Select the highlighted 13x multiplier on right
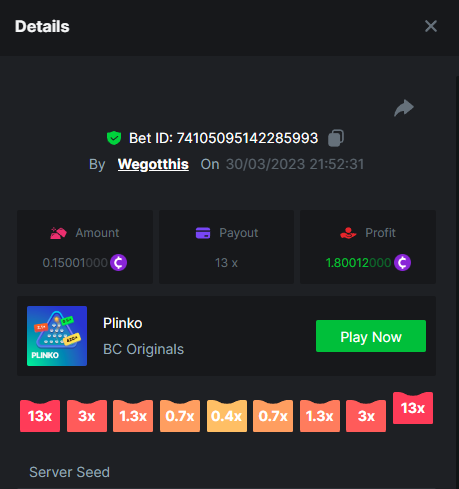Viewport: 459px width, 489px height. [x=413, y=408]
